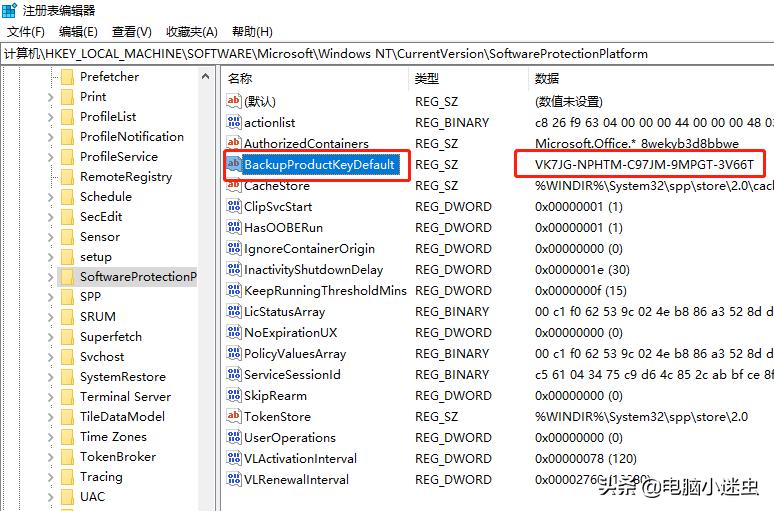Click the AuthorizedContainers string icon

pos(233,143)
